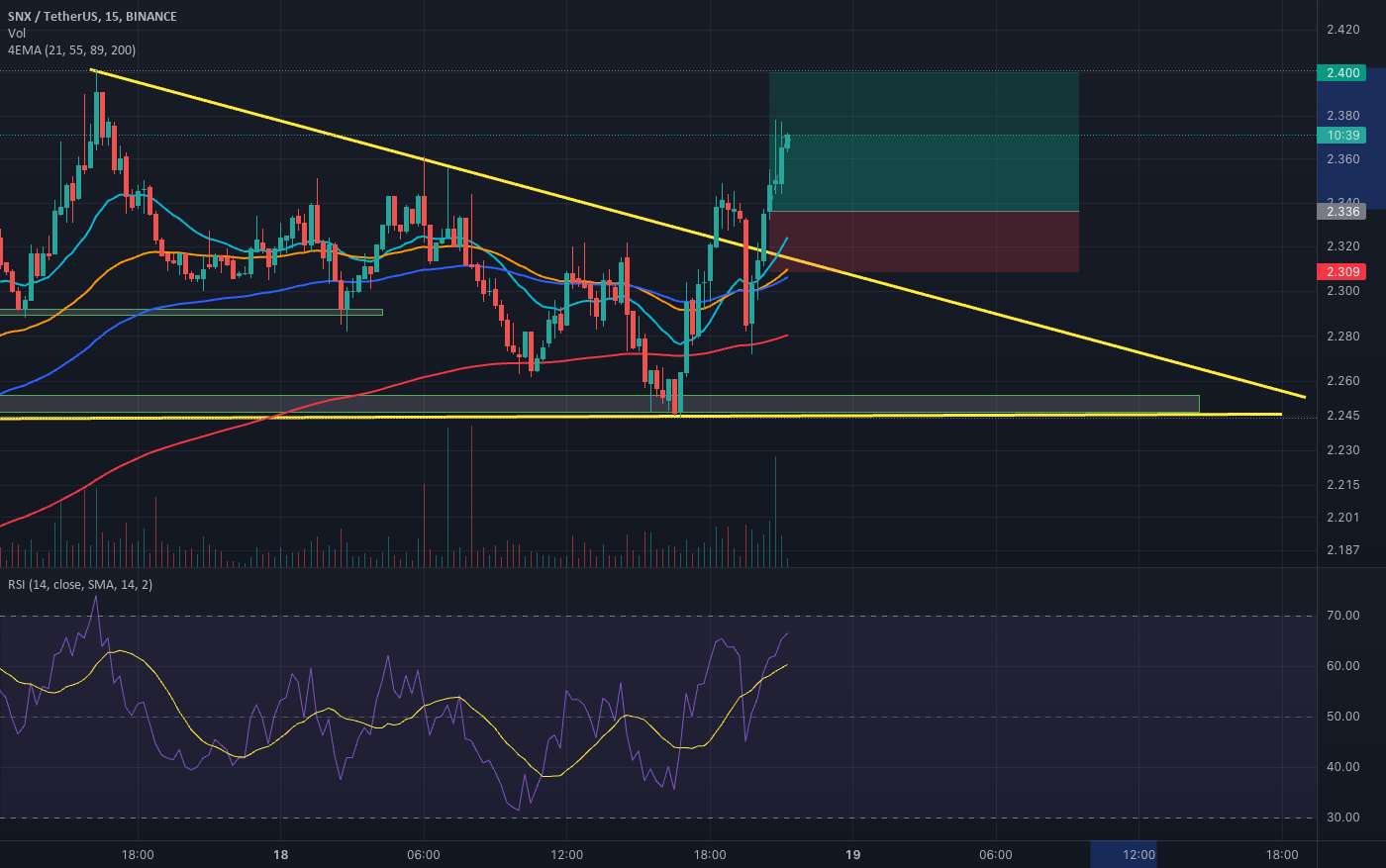Click the 19 date label on time axis
1386x868 pixels.
[852, 855]
